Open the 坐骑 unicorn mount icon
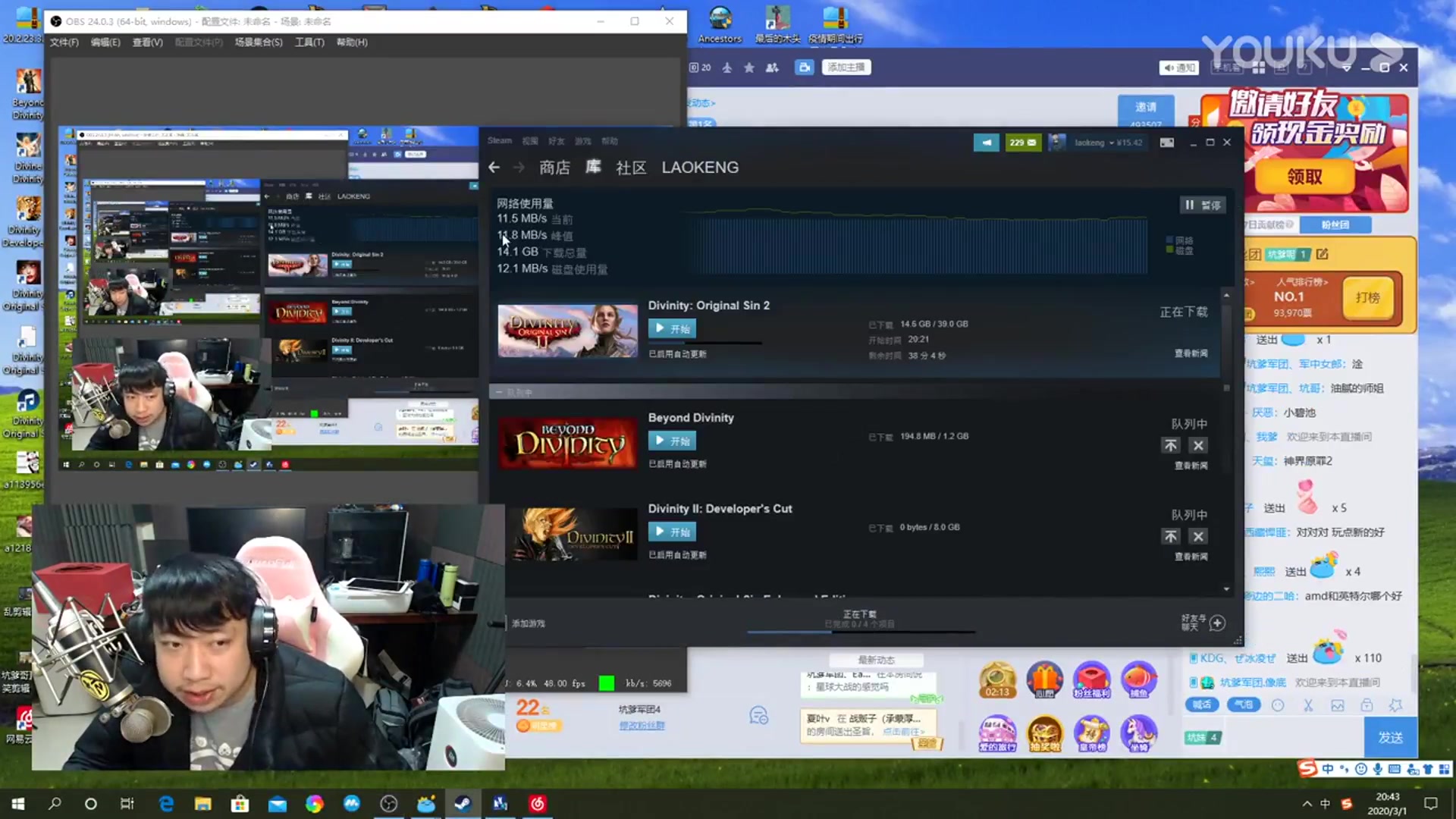1456x819 pixels. (x=1139, y=734)
